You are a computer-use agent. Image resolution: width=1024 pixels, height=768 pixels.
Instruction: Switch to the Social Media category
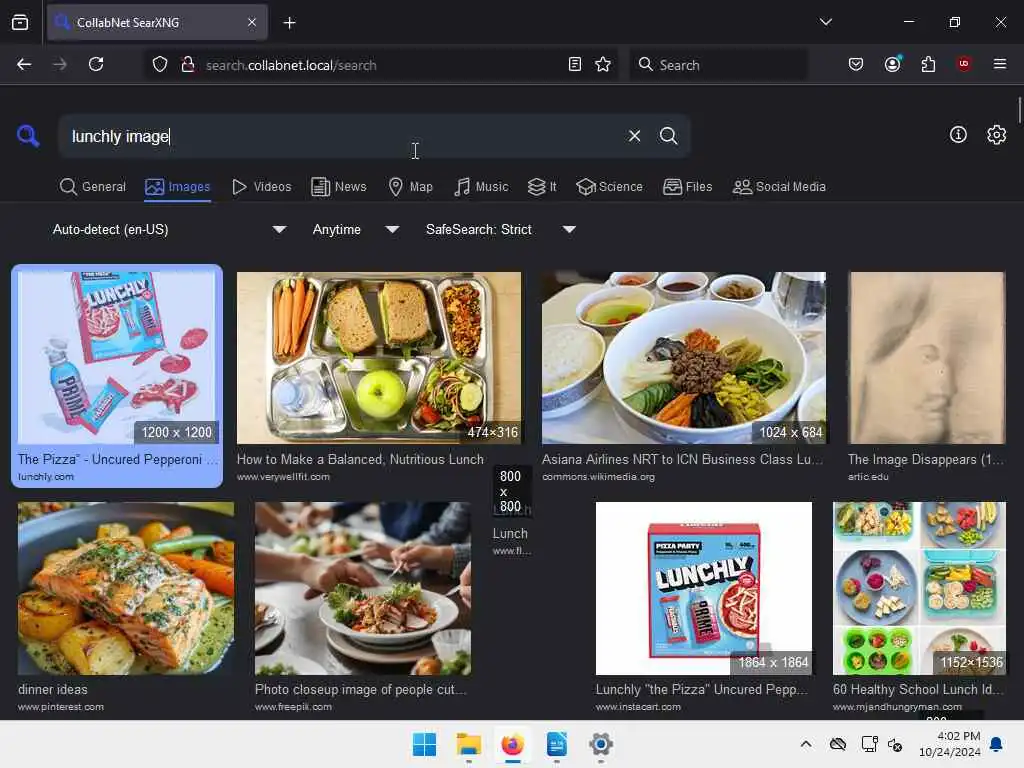pyautogui.click(x=779, y=187)
